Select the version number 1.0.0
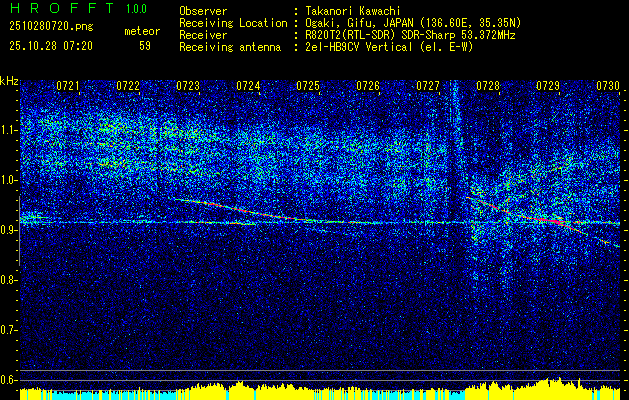The width and height of the screenshot is (629, 400). point(136,9)
